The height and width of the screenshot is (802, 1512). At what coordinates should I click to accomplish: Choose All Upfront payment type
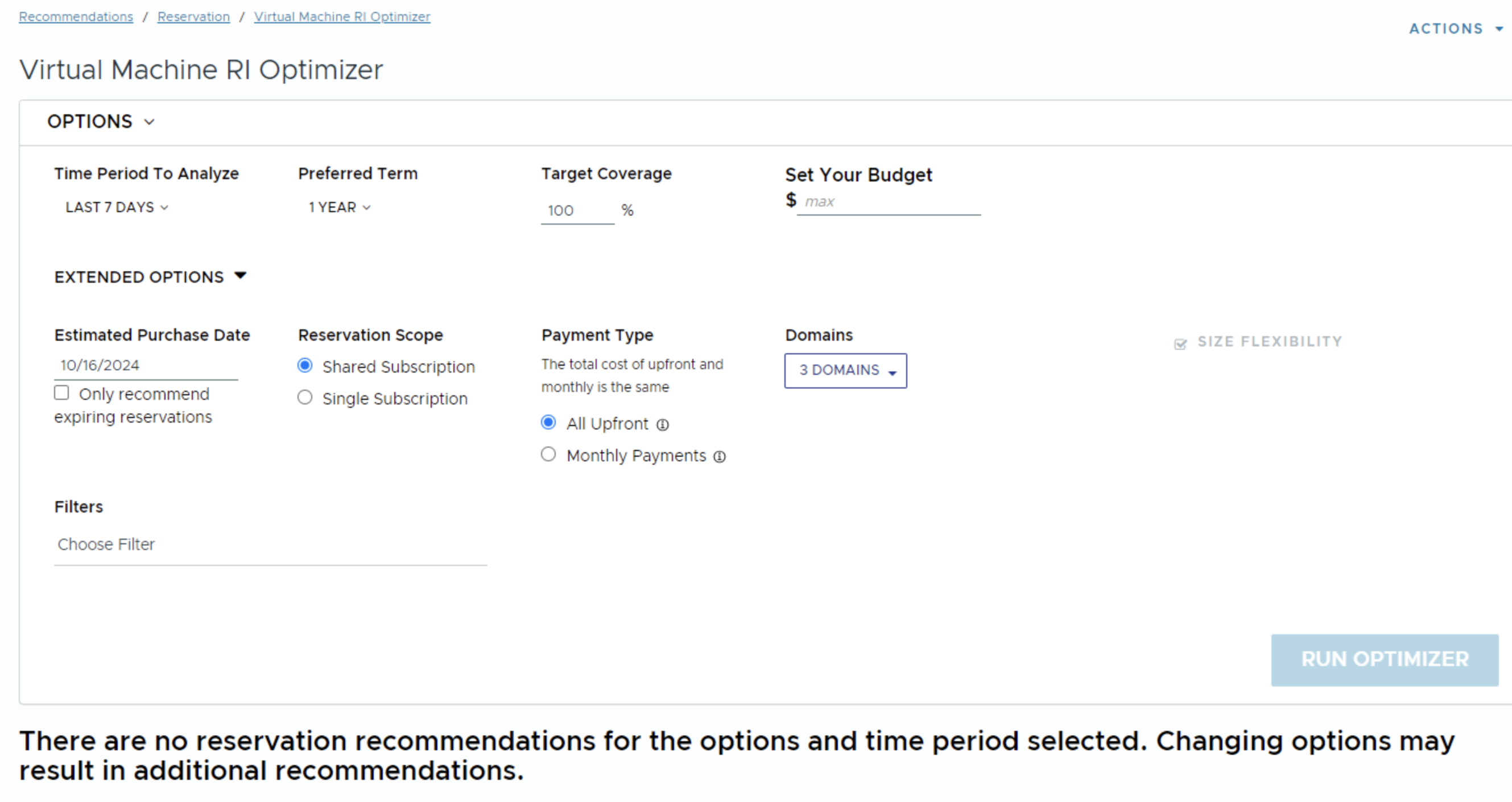pos(548,423)
